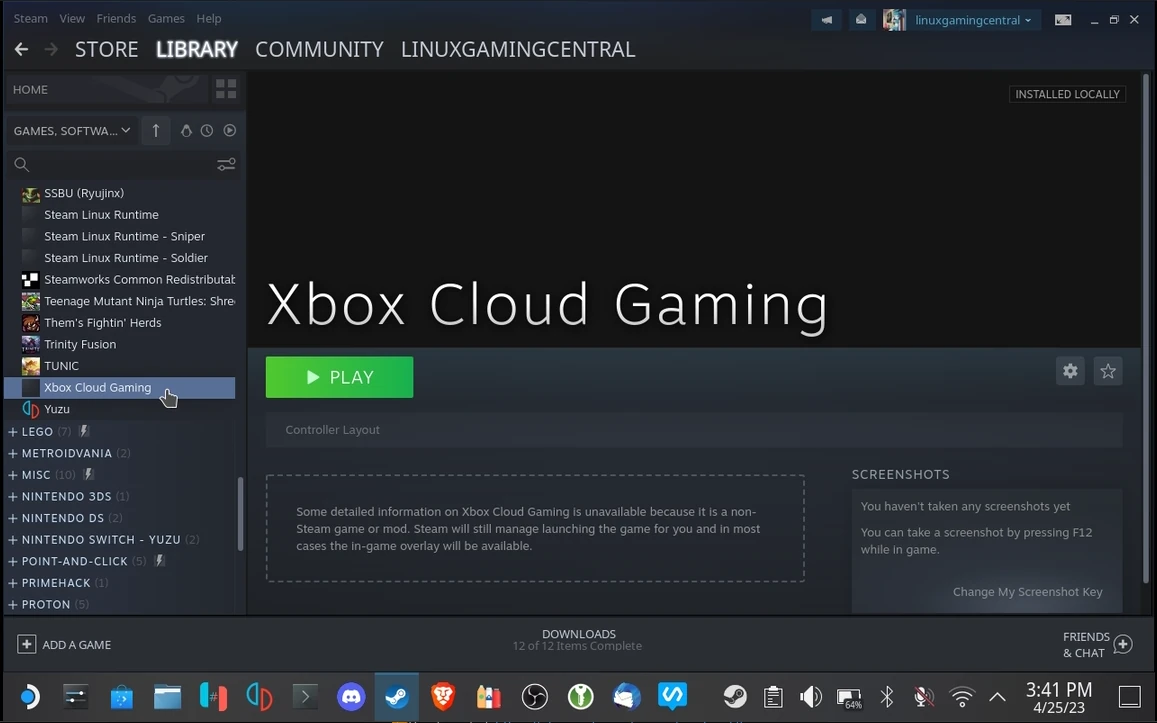Open OBS Studio from the taskbar

(534, 696)
